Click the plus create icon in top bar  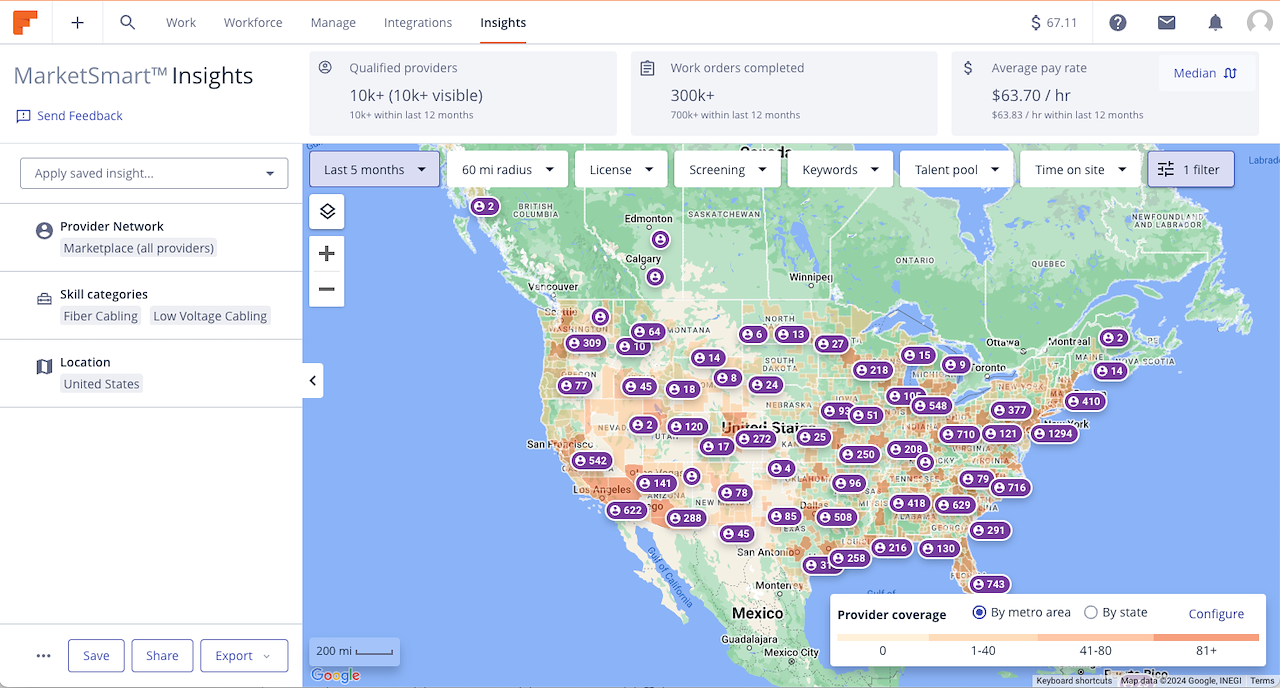coord(77,22)
